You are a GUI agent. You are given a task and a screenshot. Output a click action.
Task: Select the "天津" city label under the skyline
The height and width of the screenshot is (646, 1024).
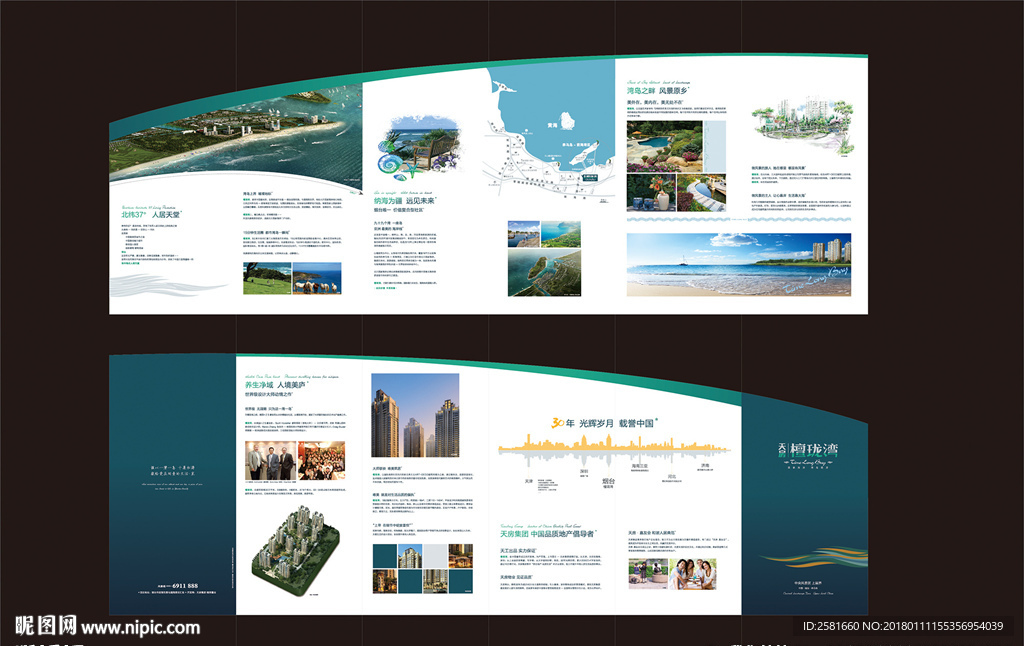pos(529,481)
